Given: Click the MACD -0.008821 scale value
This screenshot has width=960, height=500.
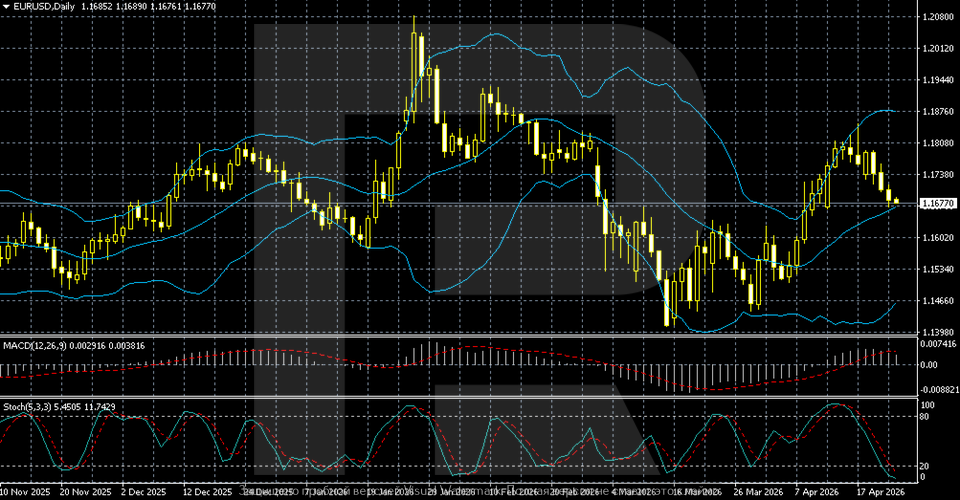Looking at the screenshot, I should point(939,390).
